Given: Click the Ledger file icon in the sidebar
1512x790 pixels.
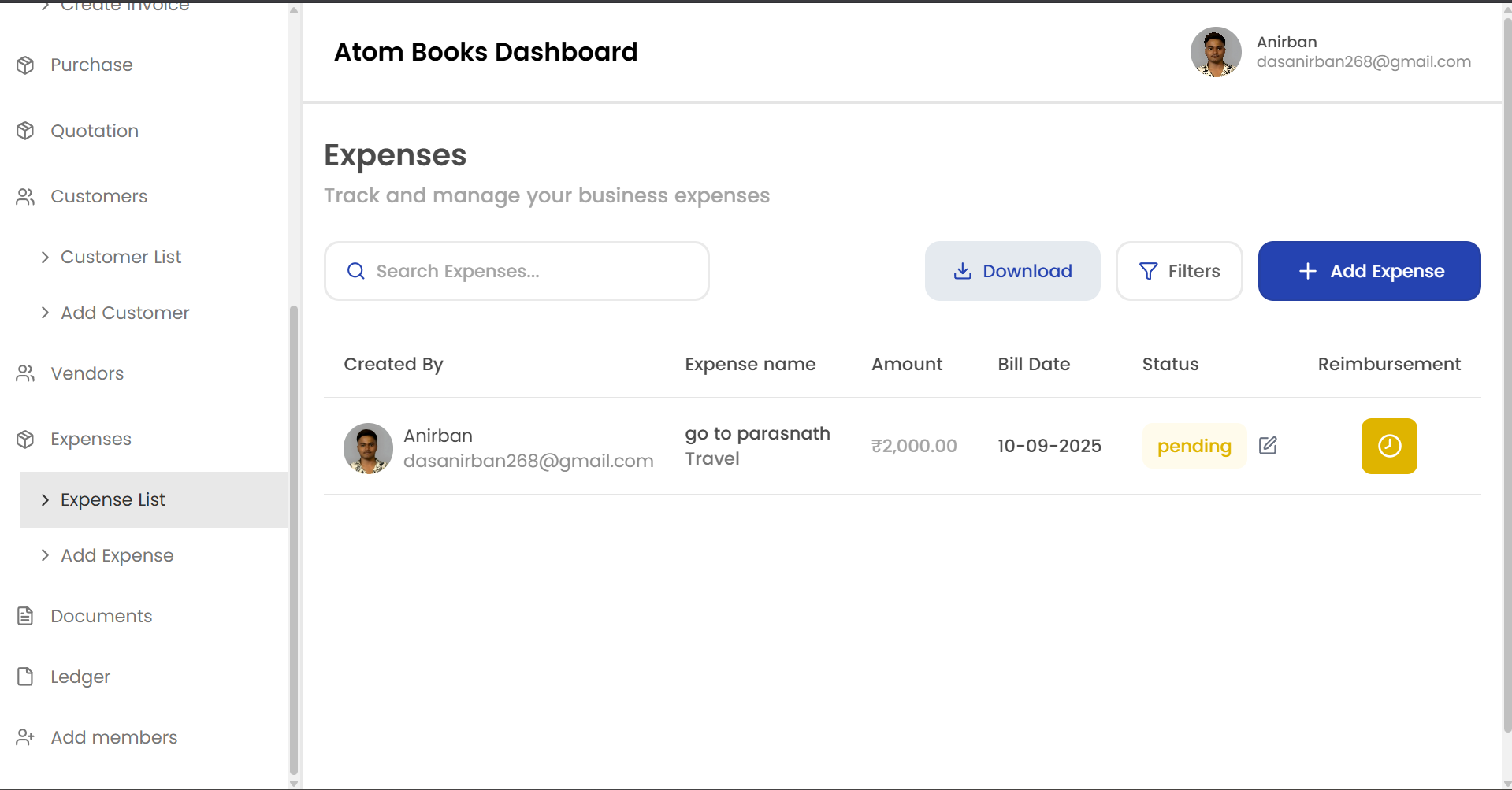Looking at the screenshot, I should coord(25,677).
